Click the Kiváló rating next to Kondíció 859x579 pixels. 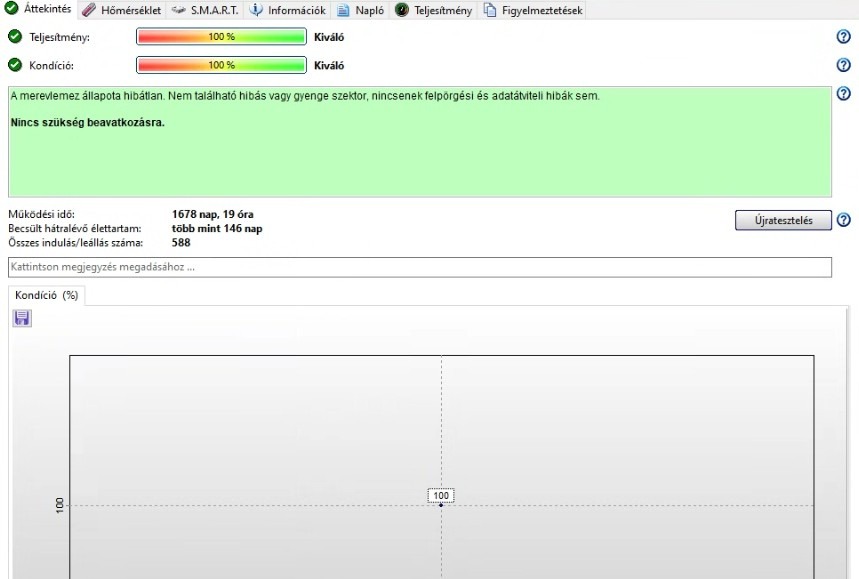[x=329, y=65]
